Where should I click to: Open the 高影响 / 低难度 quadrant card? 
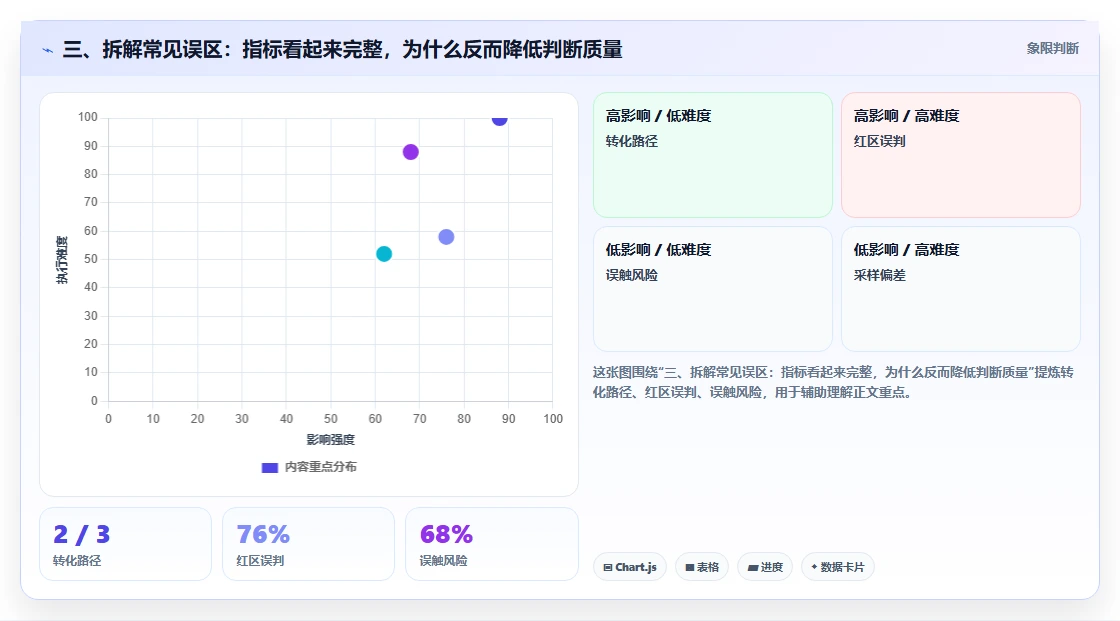point(713,155)
